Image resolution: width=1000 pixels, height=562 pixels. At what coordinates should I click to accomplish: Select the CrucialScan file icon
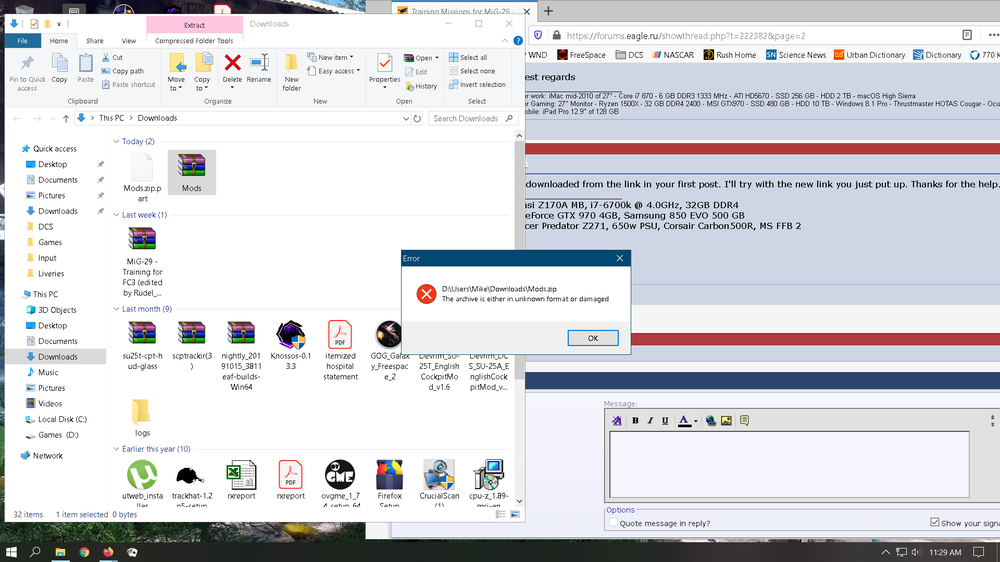coord(439,475)
